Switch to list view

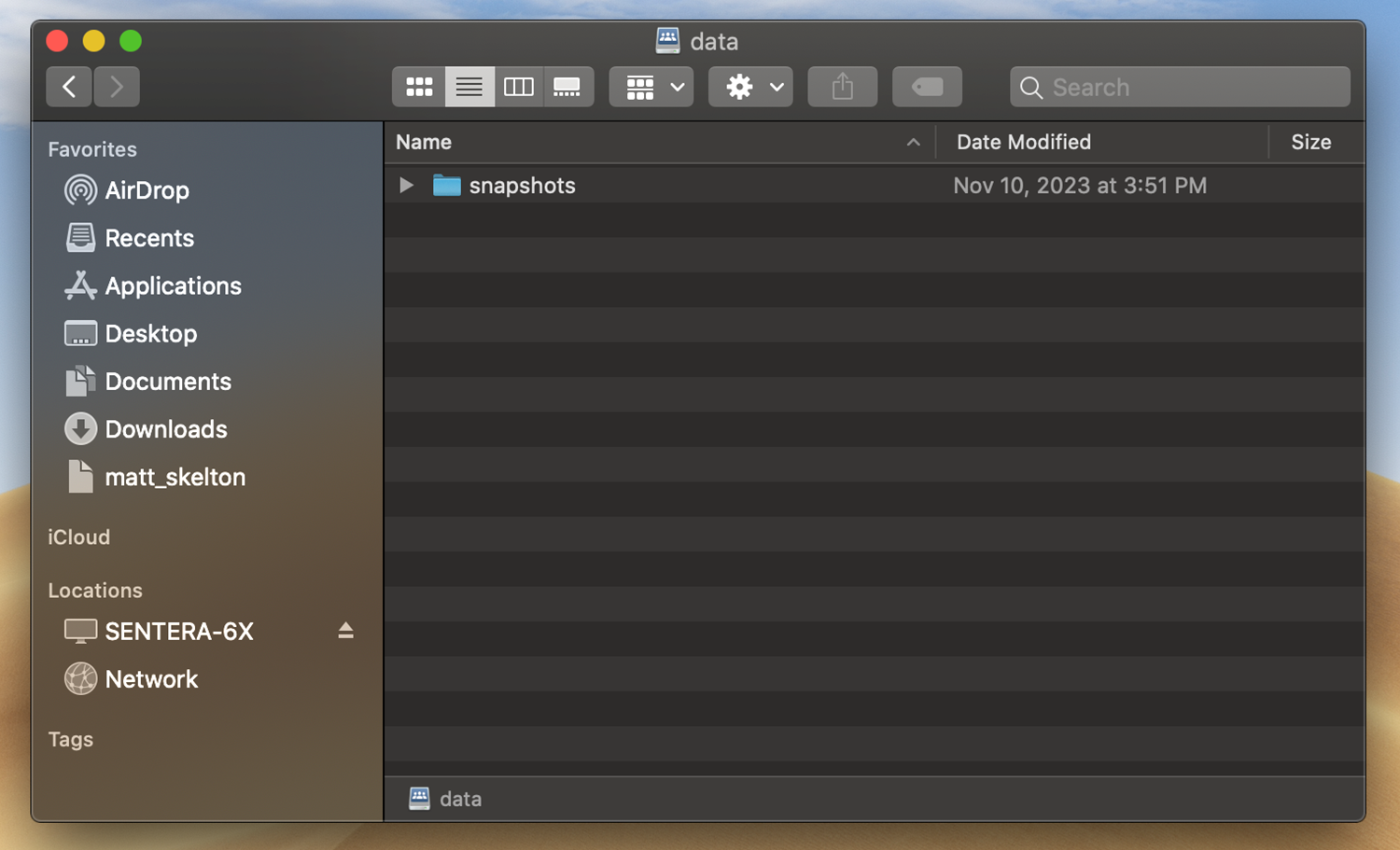click(x=469, y=87)
